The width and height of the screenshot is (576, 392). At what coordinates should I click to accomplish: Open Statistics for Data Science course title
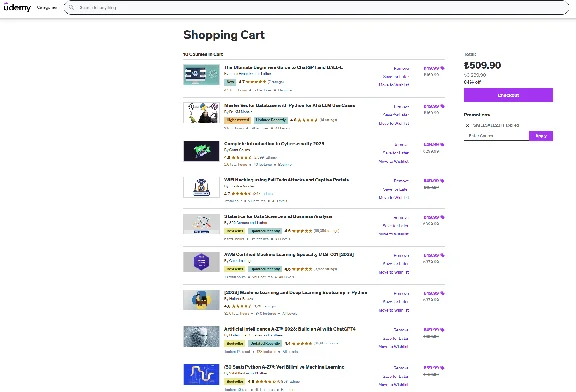click(x=278, y=217)
